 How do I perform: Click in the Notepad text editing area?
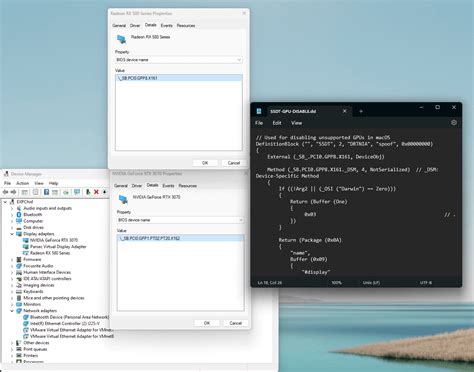pyautogui.click(x=356, y=203)
